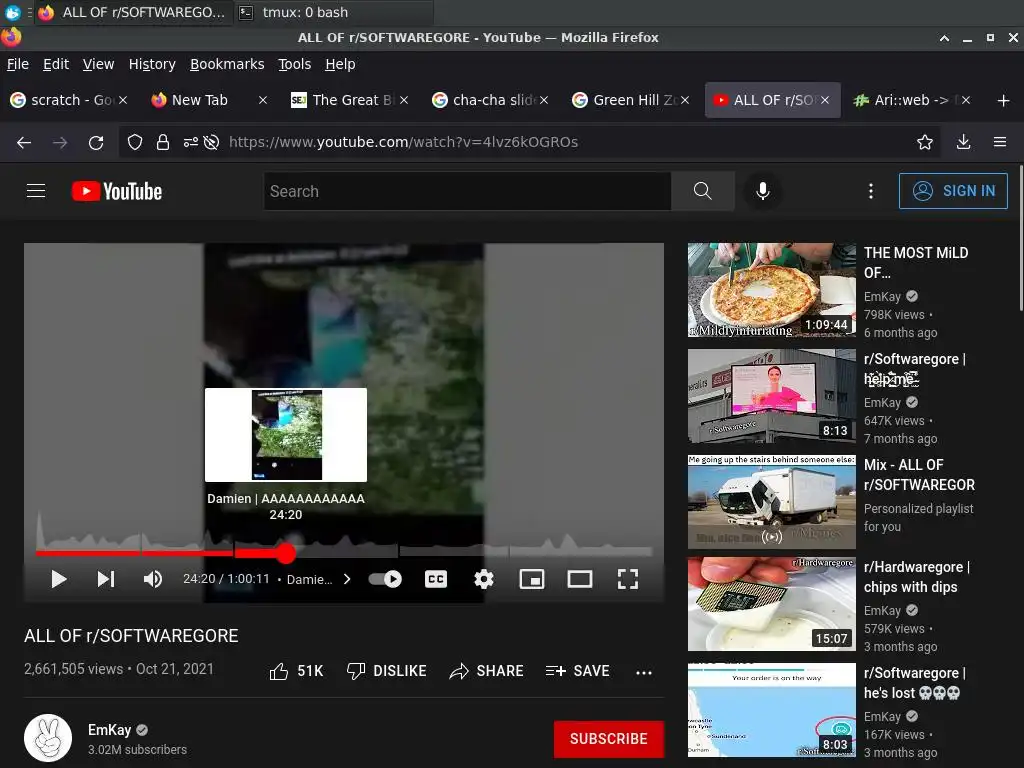
Task: Open the Firefox downloads panel
Action: (963, 142)
